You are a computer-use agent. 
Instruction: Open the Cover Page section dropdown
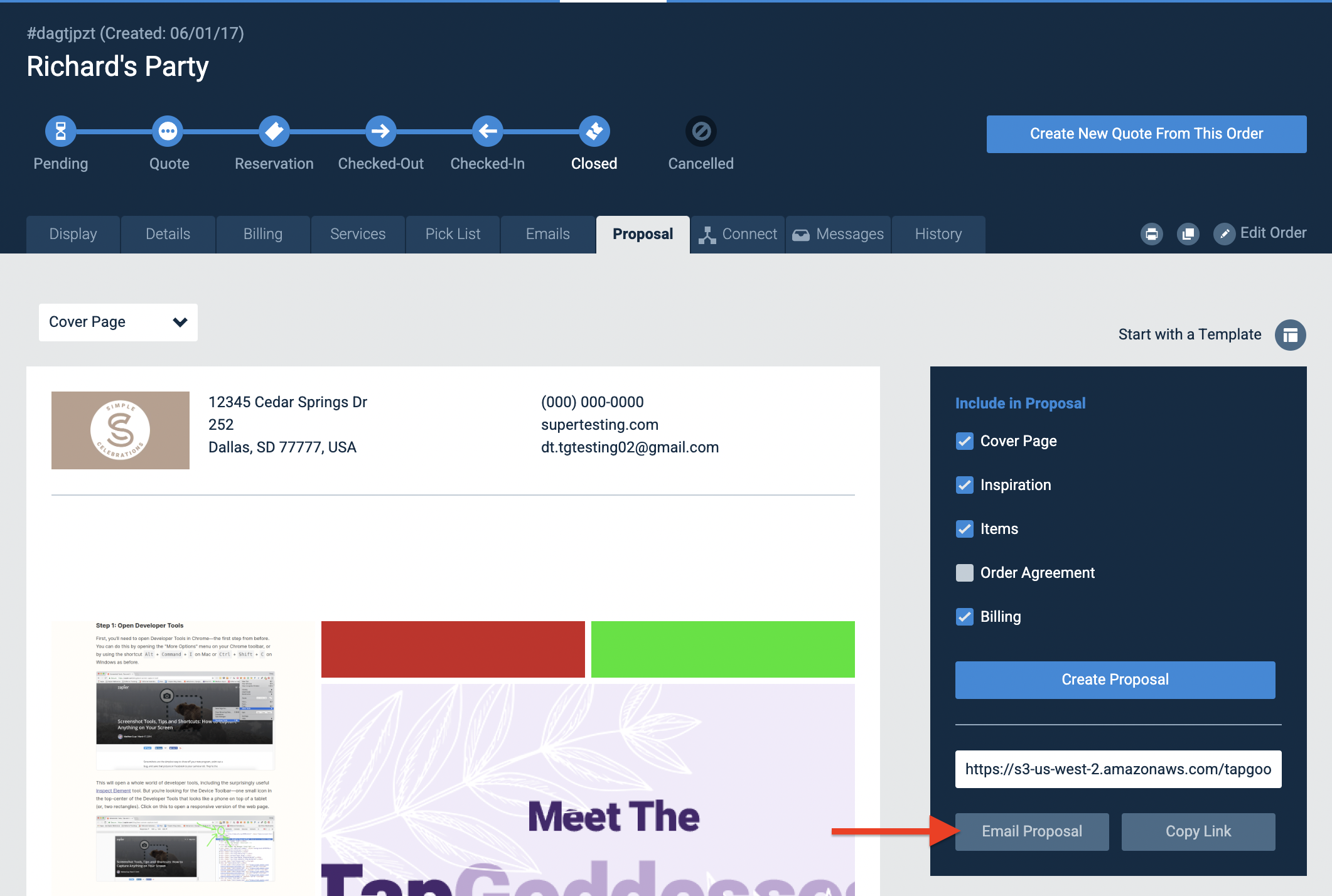pos(118,323)
